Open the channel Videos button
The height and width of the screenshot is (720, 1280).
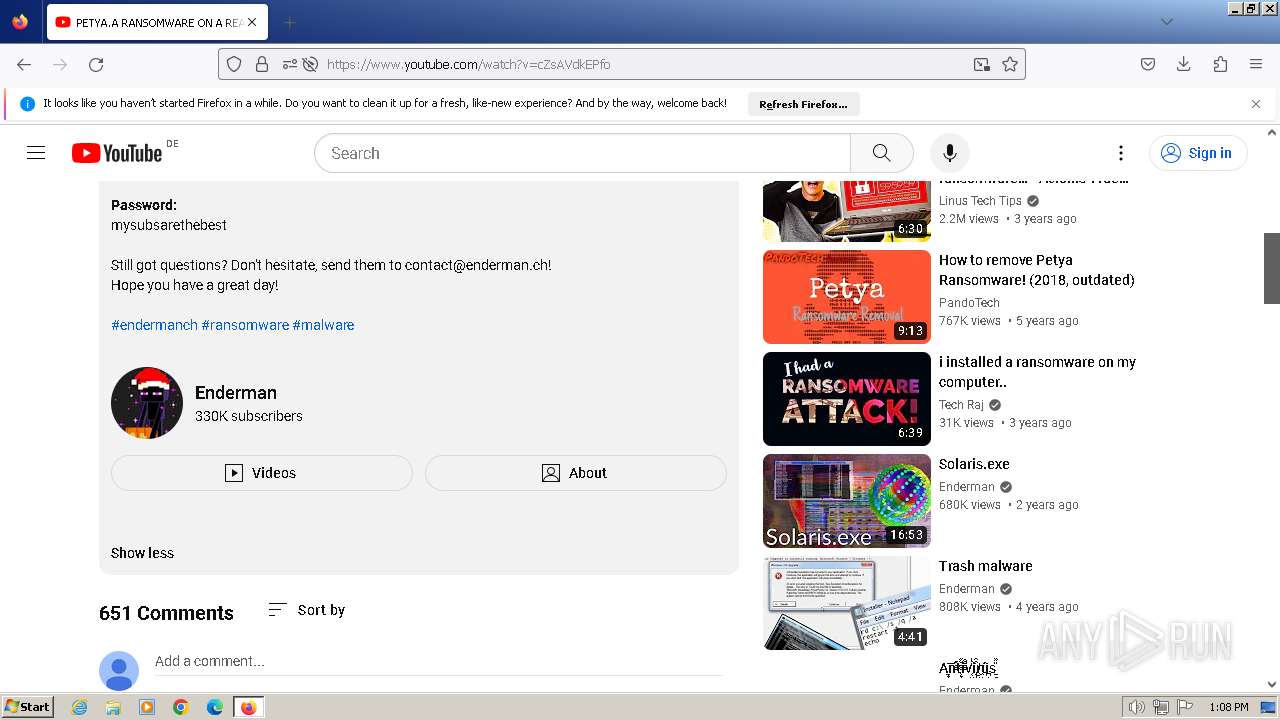(x=261, y=473)
